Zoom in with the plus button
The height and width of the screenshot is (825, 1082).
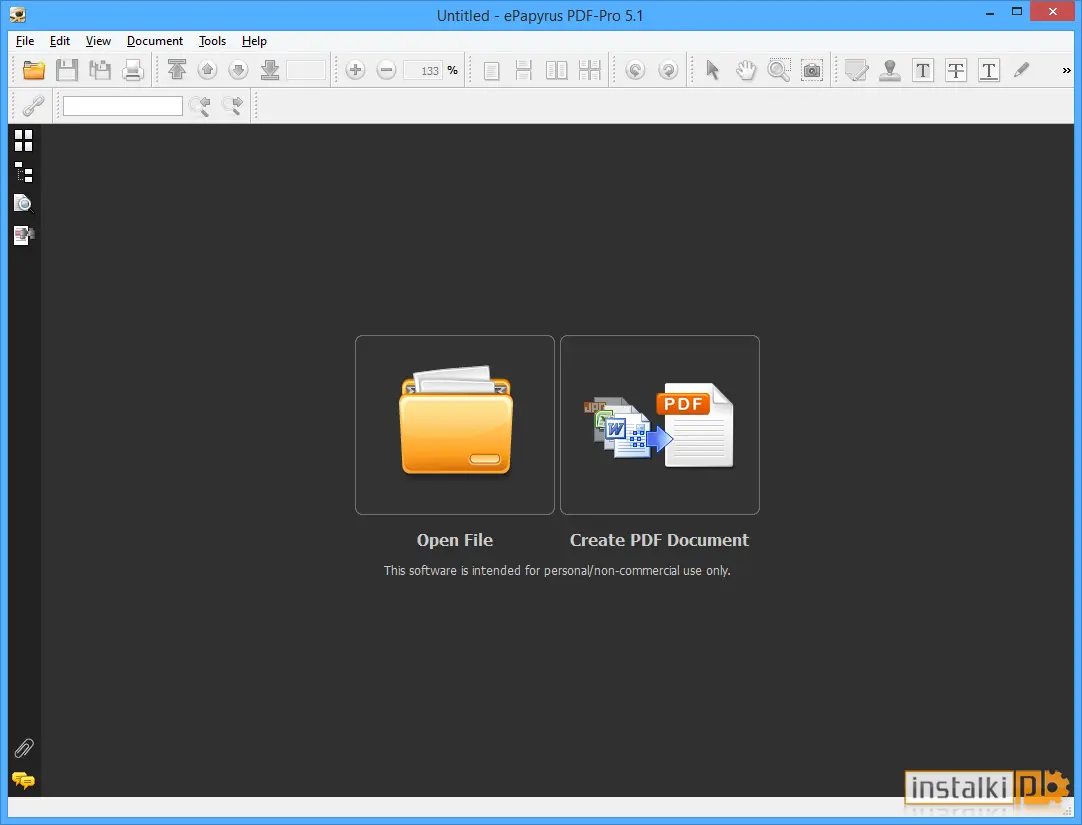[x=355, y=70]
